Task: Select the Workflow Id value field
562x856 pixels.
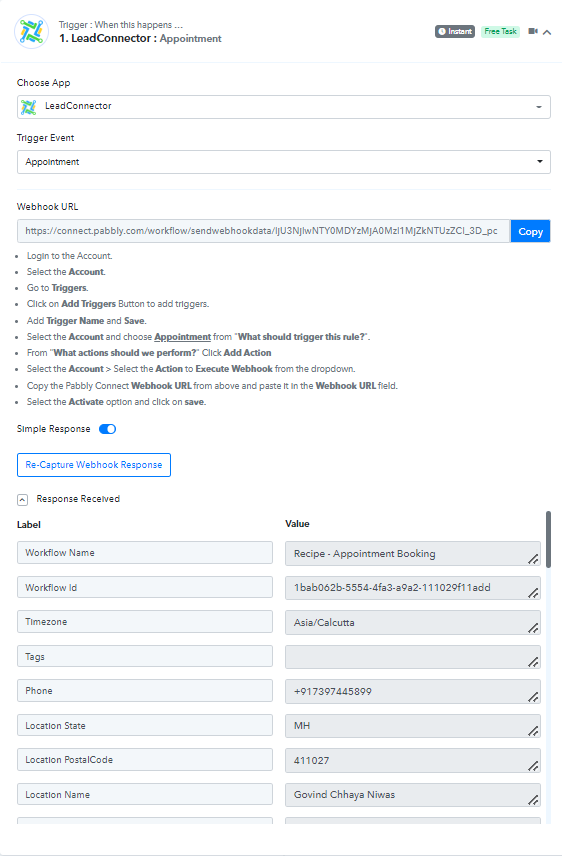Action: point(413,588)
